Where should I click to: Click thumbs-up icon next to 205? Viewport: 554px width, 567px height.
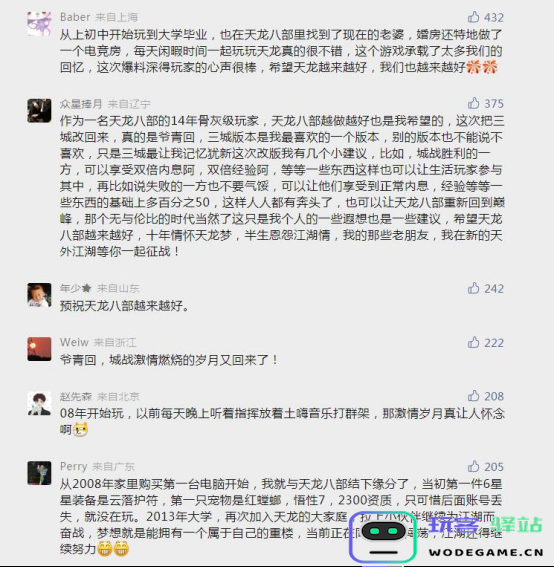tap(473, 466)
